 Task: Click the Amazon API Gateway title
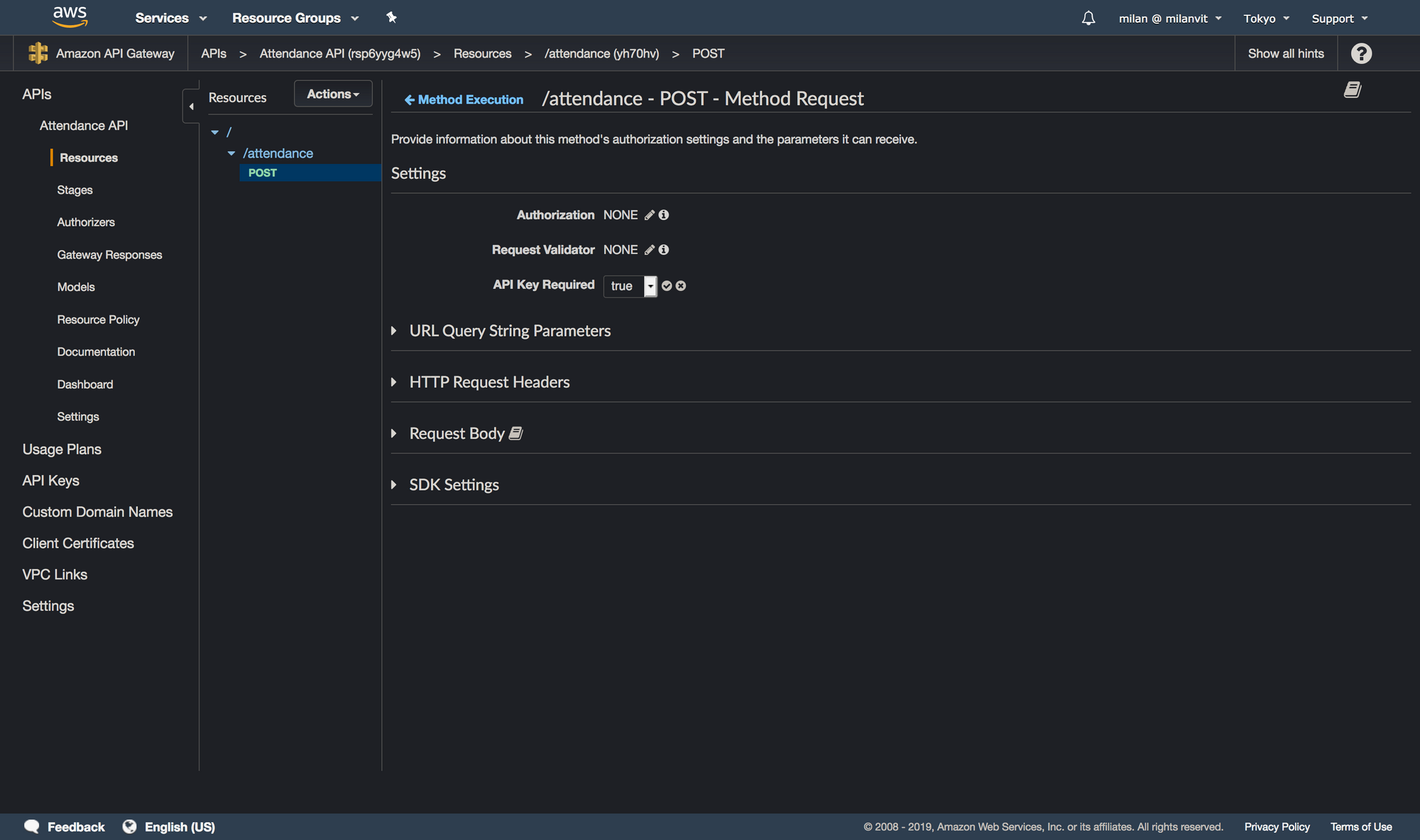(115, 53)
